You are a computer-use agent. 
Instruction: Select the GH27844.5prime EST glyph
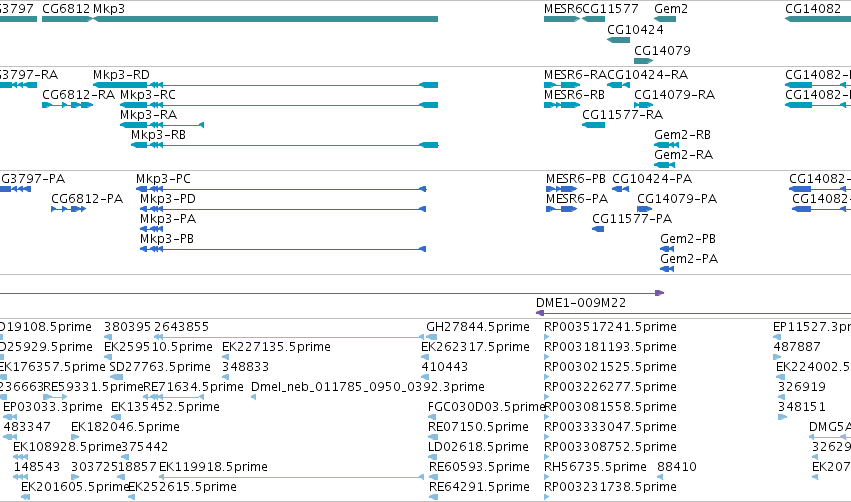pos(431,337)
